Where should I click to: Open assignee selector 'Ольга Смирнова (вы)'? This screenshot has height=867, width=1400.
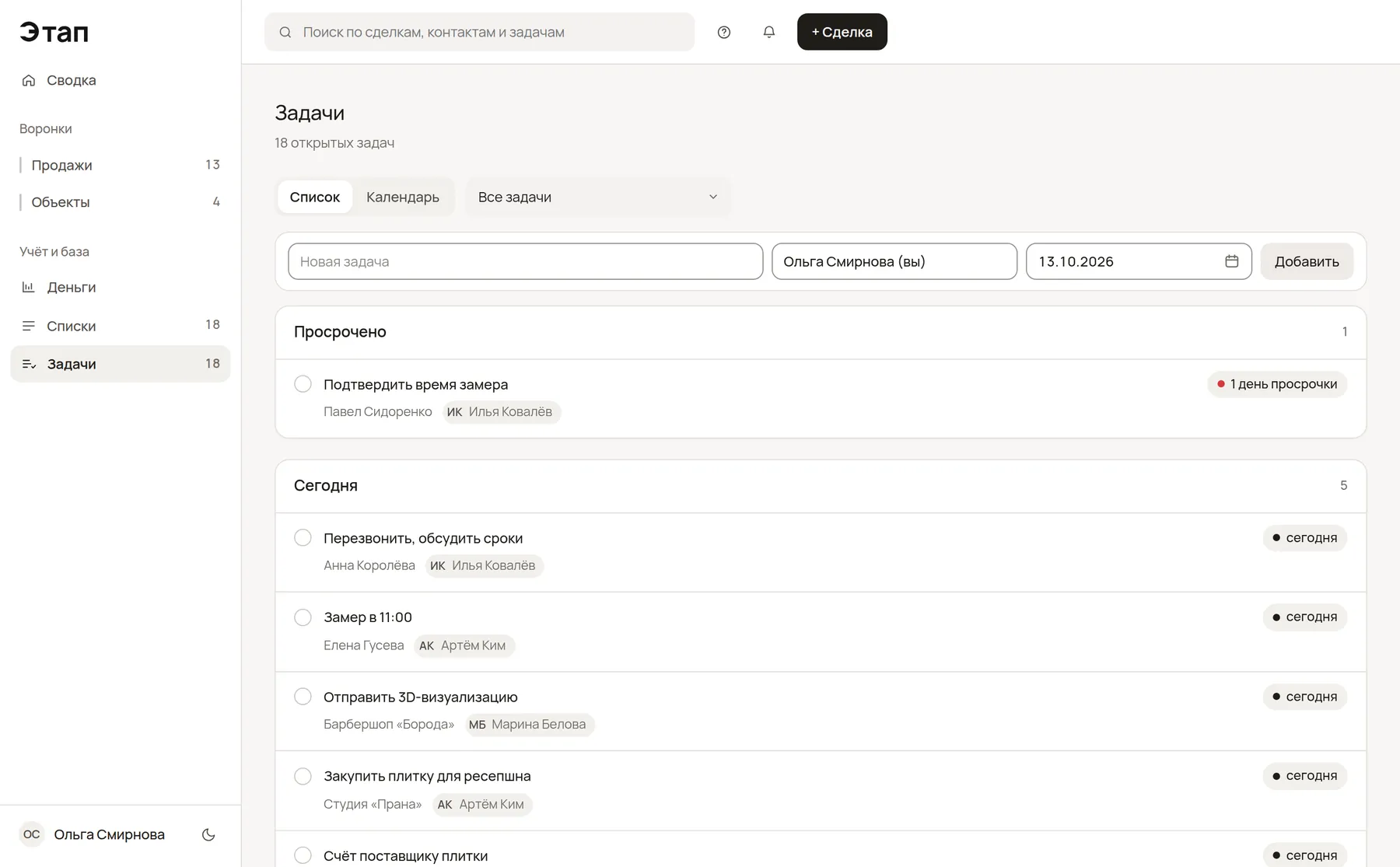pos(894,261)
